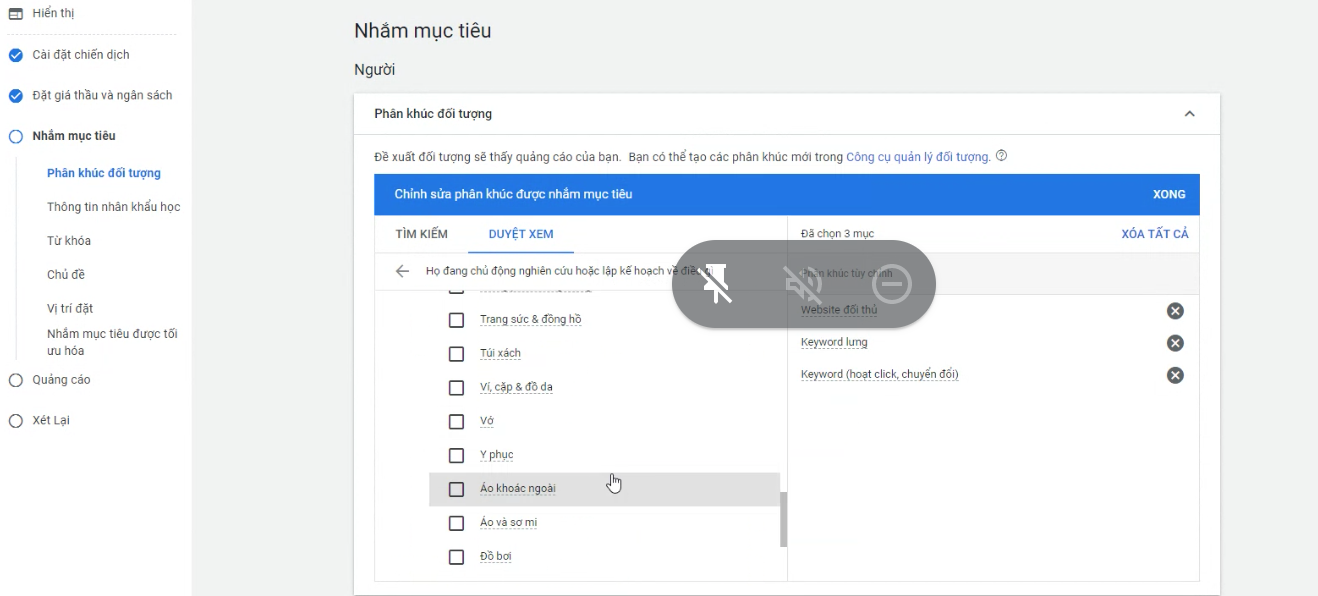
Task: Select the DUYỆT XEM tab
Action: 521,234
